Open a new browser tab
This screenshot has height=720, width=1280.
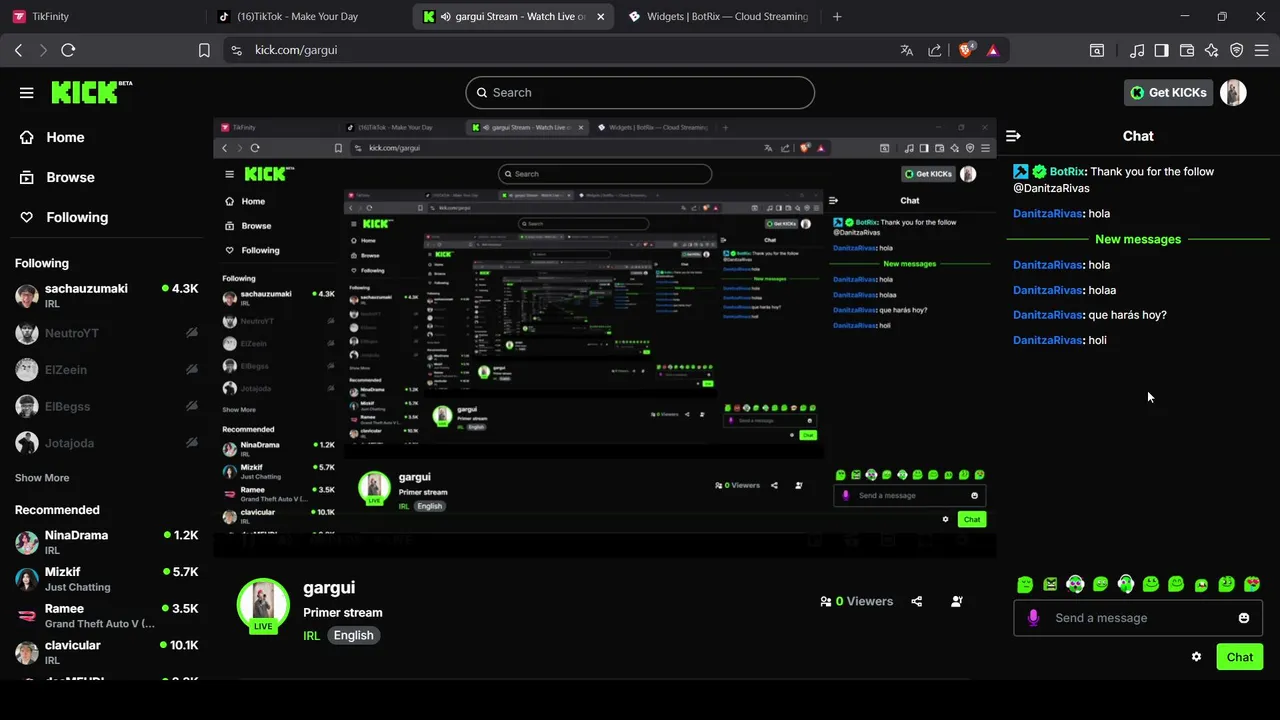(837, 16)
